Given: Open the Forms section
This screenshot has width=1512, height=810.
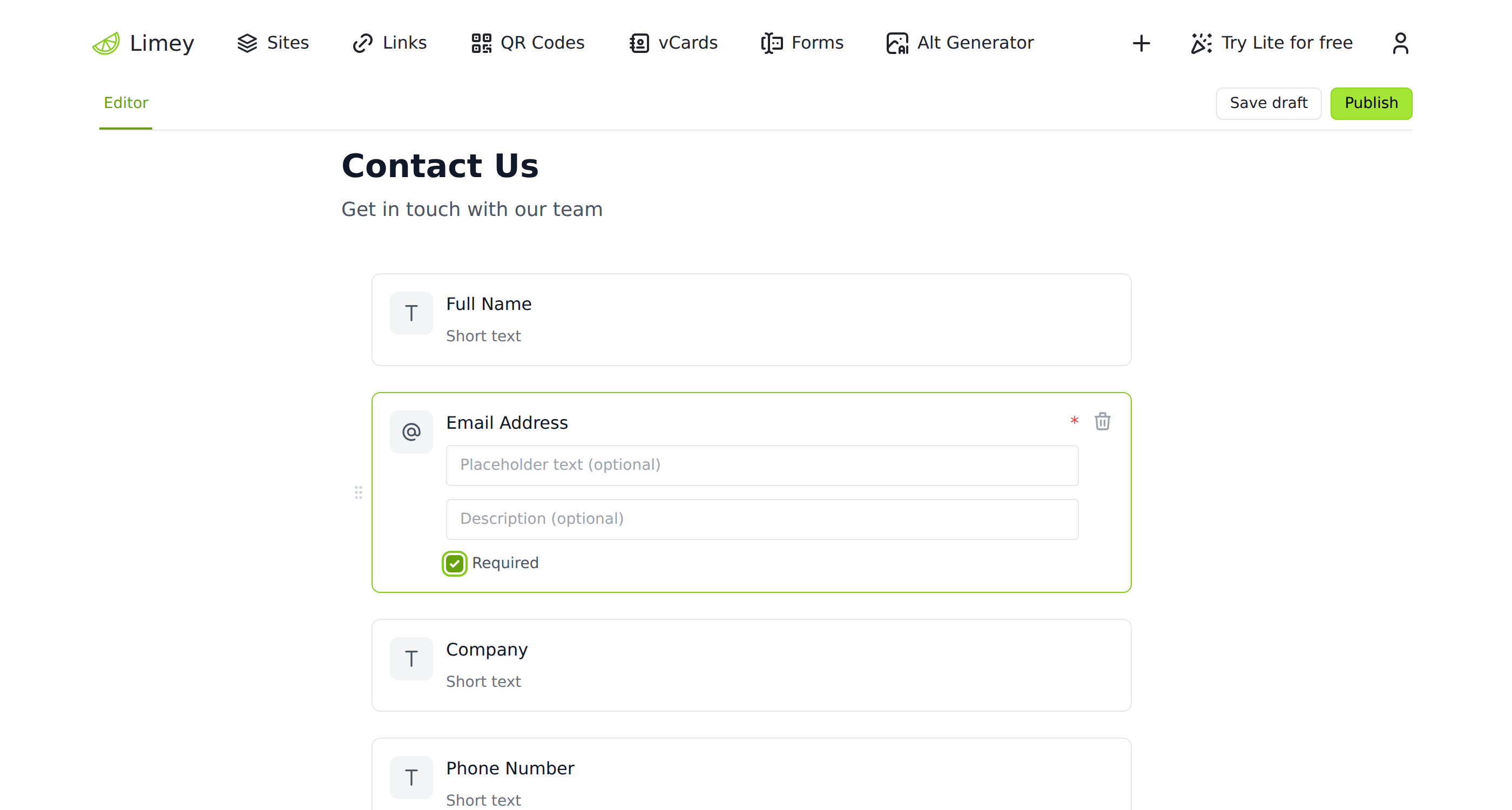Looking at the screenshot, I should click(x=802, y=43).
